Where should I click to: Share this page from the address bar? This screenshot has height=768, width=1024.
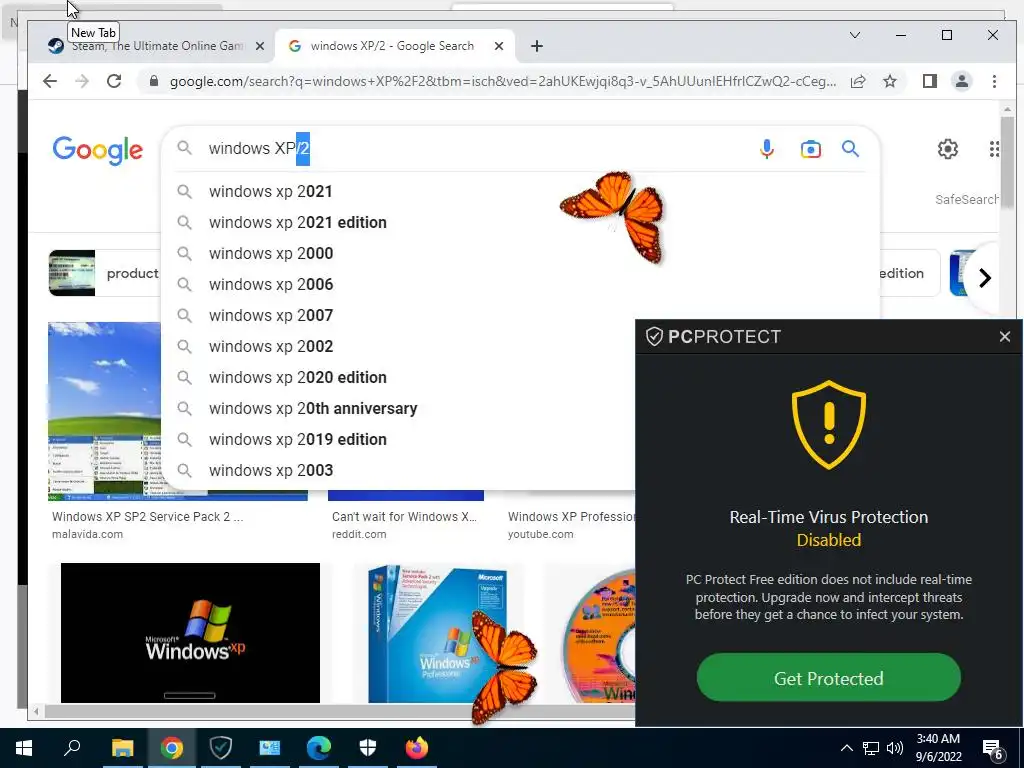coord(858,81)
